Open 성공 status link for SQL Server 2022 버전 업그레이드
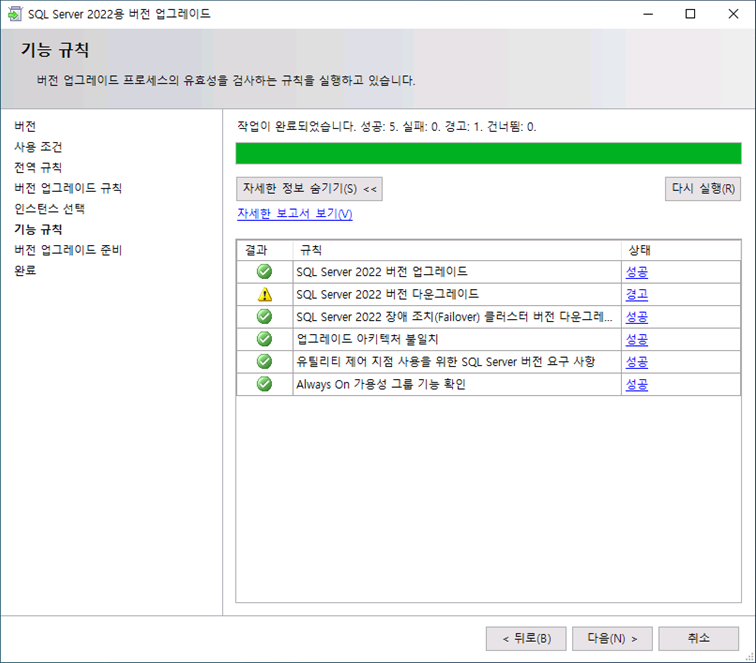The width and height of the screenshot is (756, 663). point(636,272)
